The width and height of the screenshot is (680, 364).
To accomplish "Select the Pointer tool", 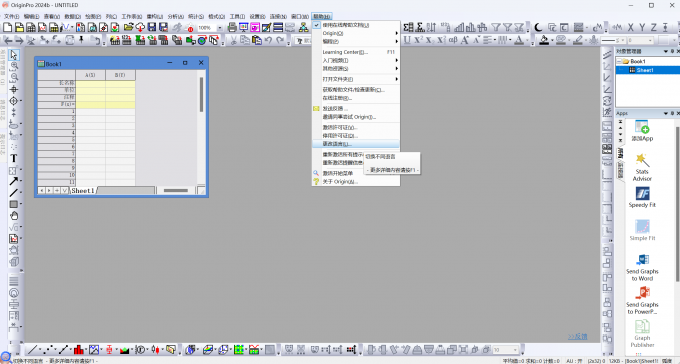I will pos(13,55).
